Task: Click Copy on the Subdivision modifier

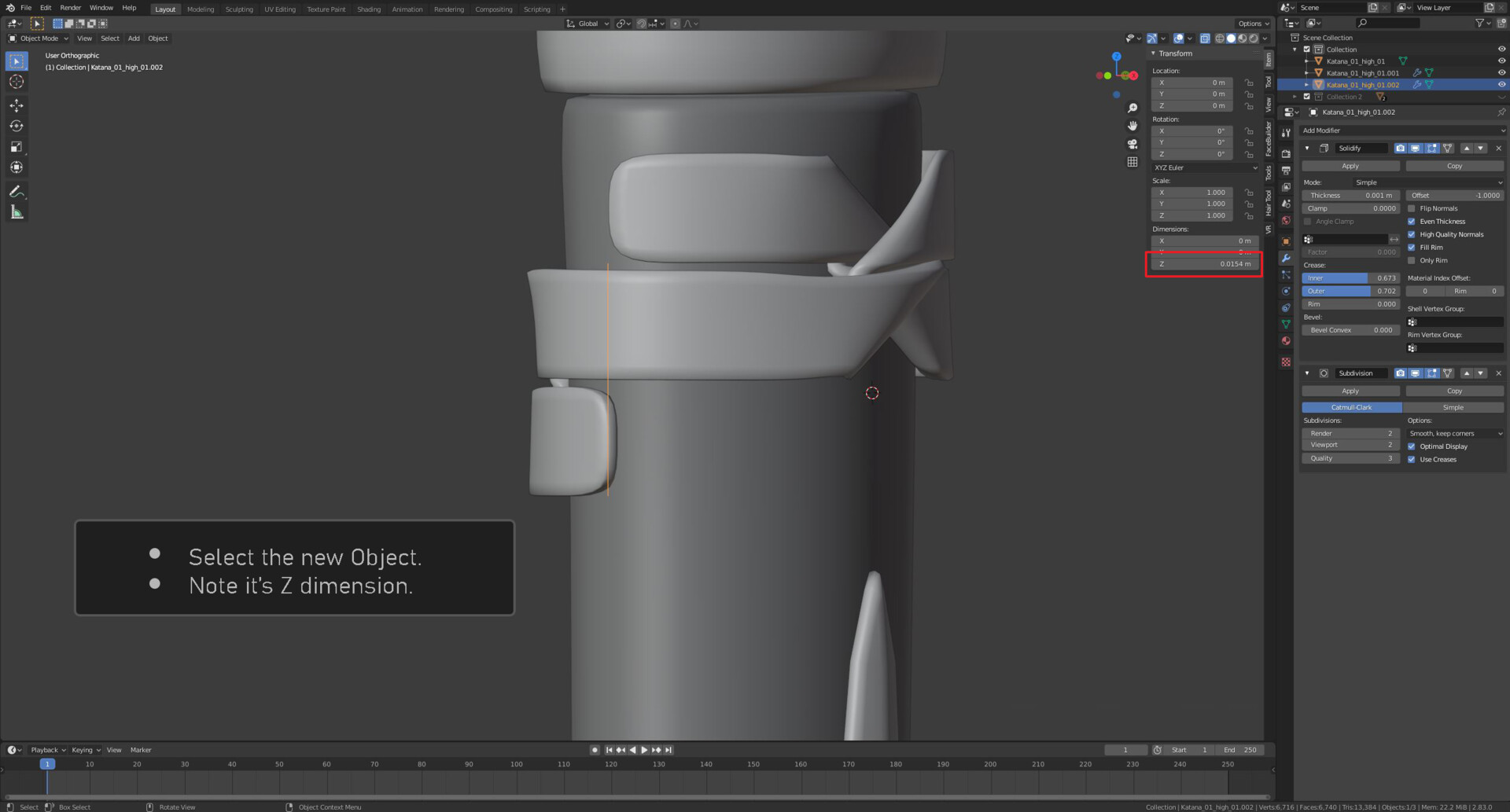Action: tap(1454, 391)
